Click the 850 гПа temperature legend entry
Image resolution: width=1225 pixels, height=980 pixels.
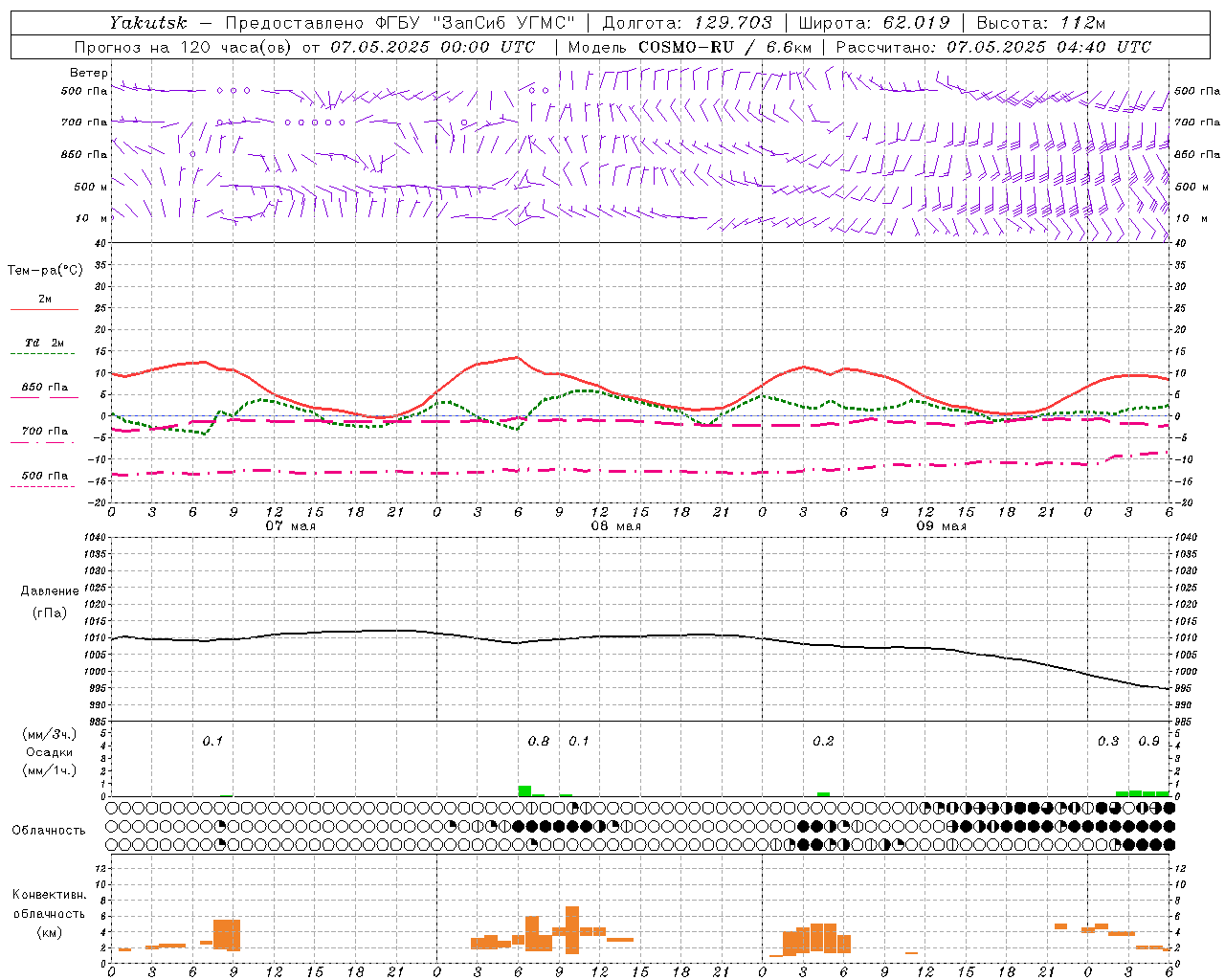(44, 388)
